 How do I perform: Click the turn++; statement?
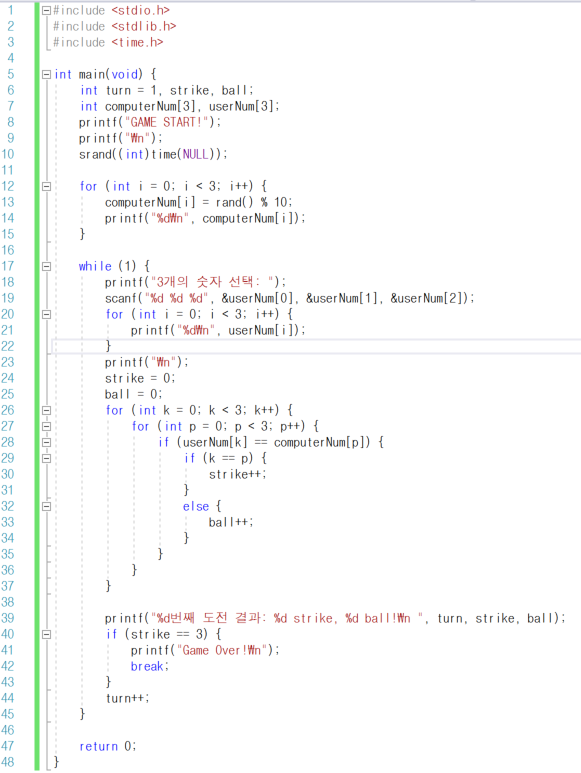[127, 698]
